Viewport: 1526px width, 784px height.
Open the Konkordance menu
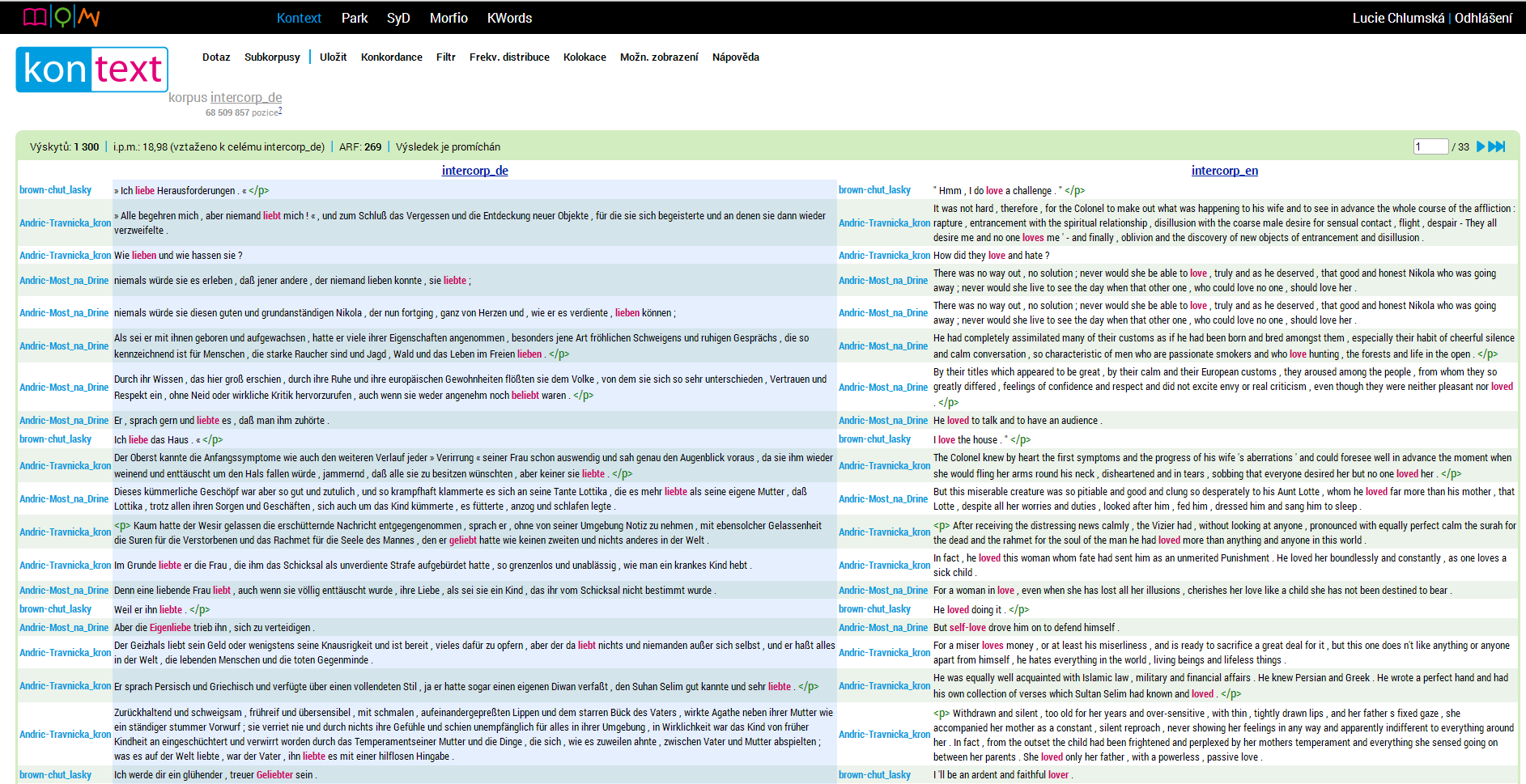(392, 57)
